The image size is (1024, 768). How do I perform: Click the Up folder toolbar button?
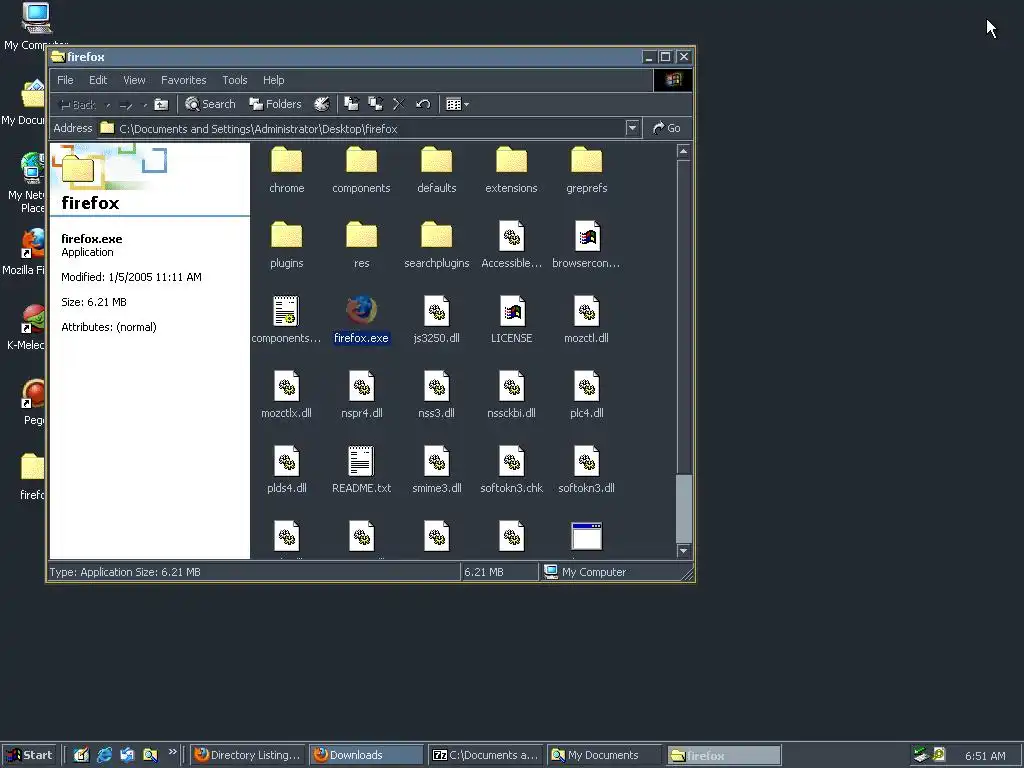coord(161,104)
